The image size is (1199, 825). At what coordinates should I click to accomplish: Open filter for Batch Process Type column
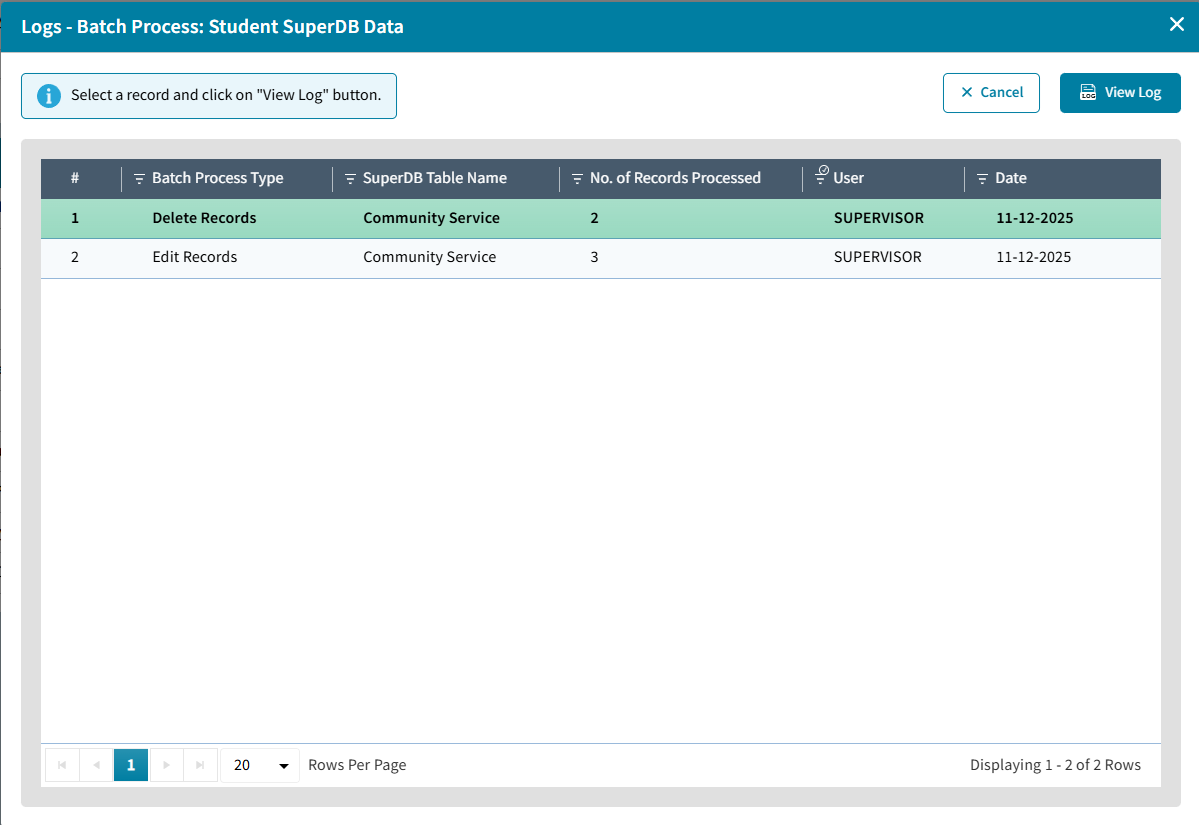[x=139, y=178]
